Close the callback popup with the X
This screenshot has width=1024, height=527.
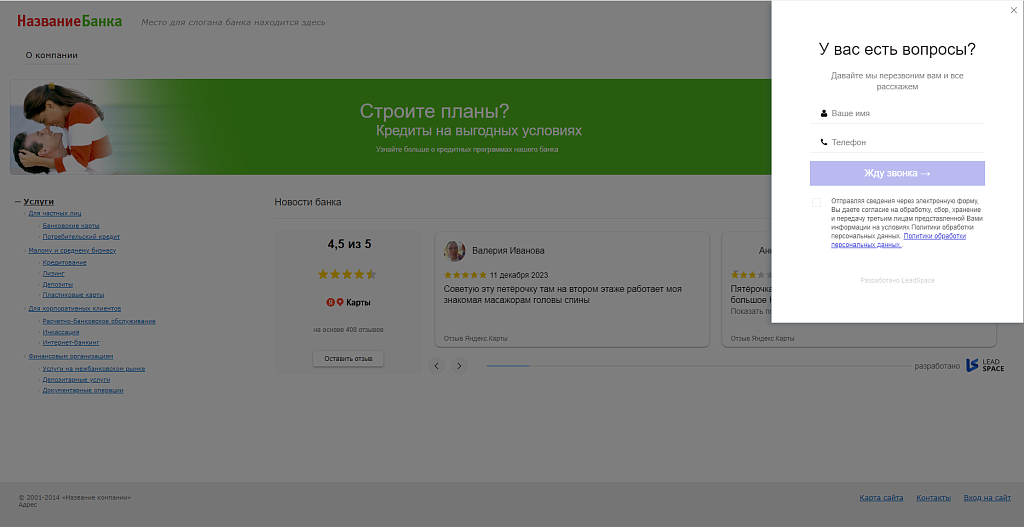(1013, 10)
